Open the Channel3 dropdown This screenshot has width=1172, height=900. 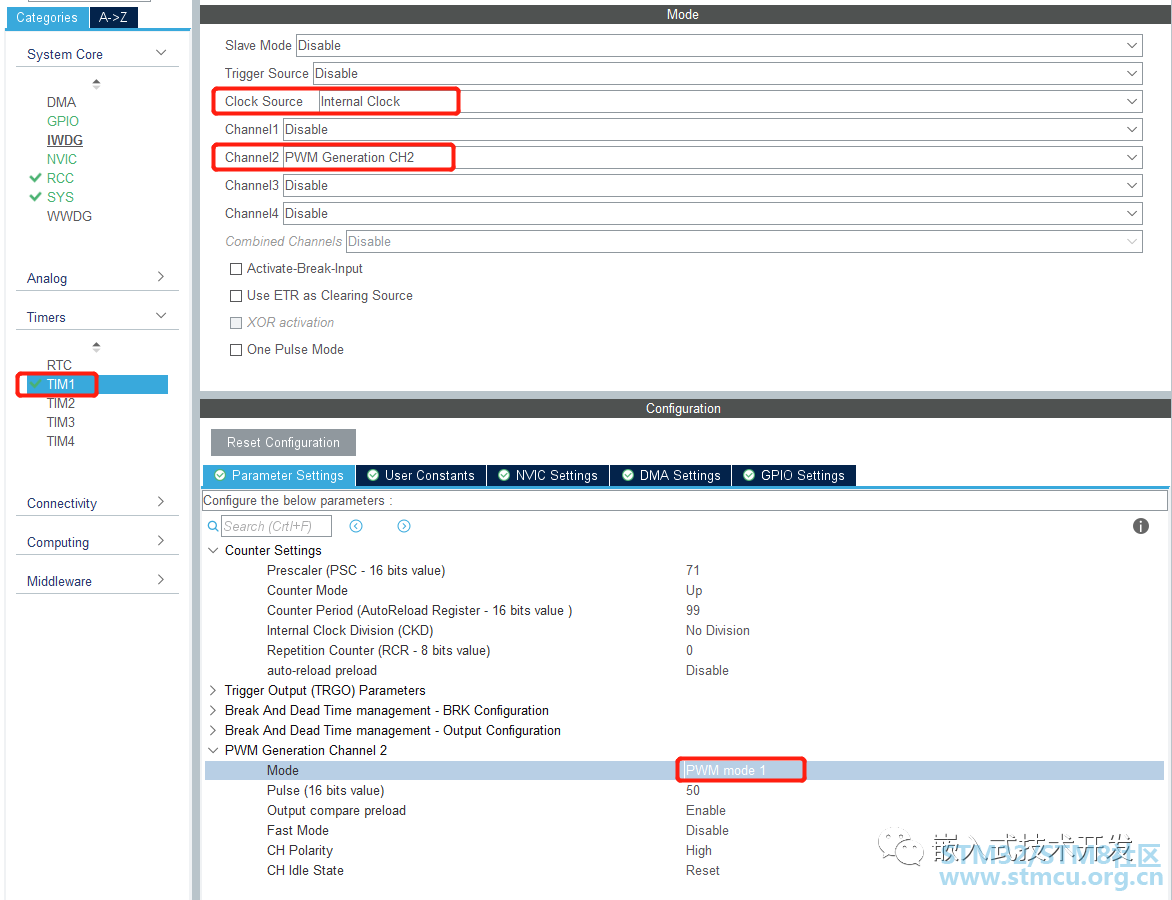click(712, 185)
